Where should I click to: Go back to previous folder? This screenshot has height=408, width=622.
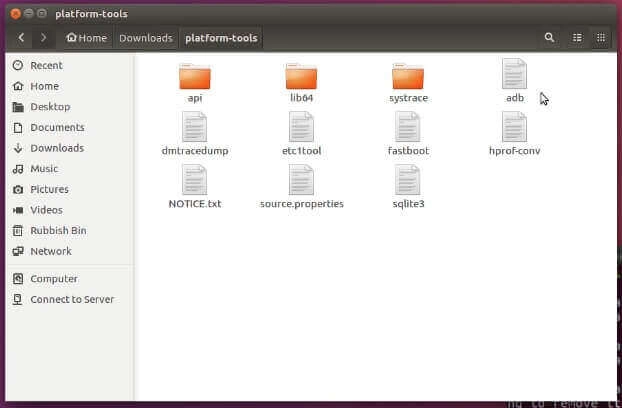tap(22, 38)
